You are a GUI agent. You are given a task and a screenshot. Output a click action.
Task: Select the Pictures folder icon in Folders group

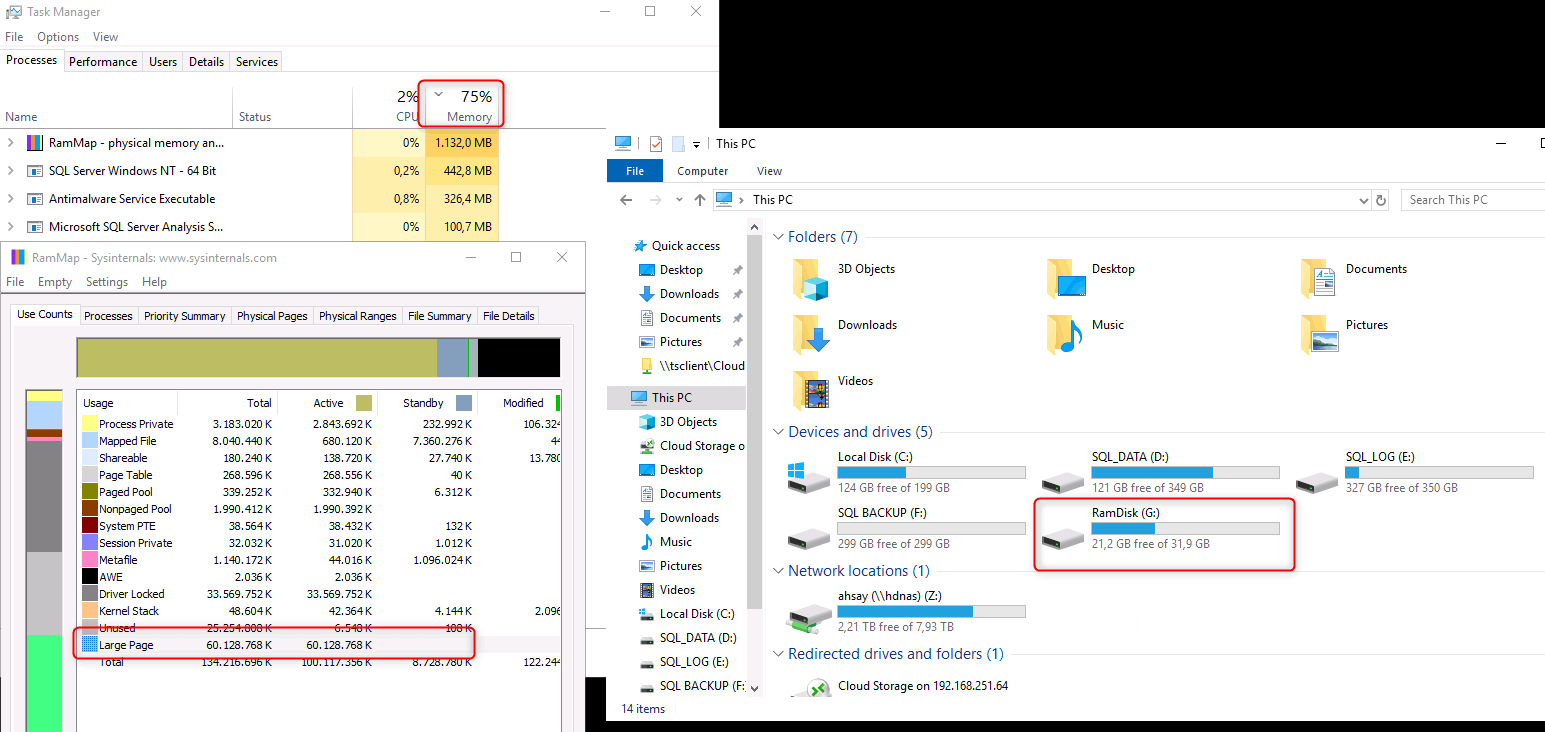pyautogui.click(x=1320, y=334)
